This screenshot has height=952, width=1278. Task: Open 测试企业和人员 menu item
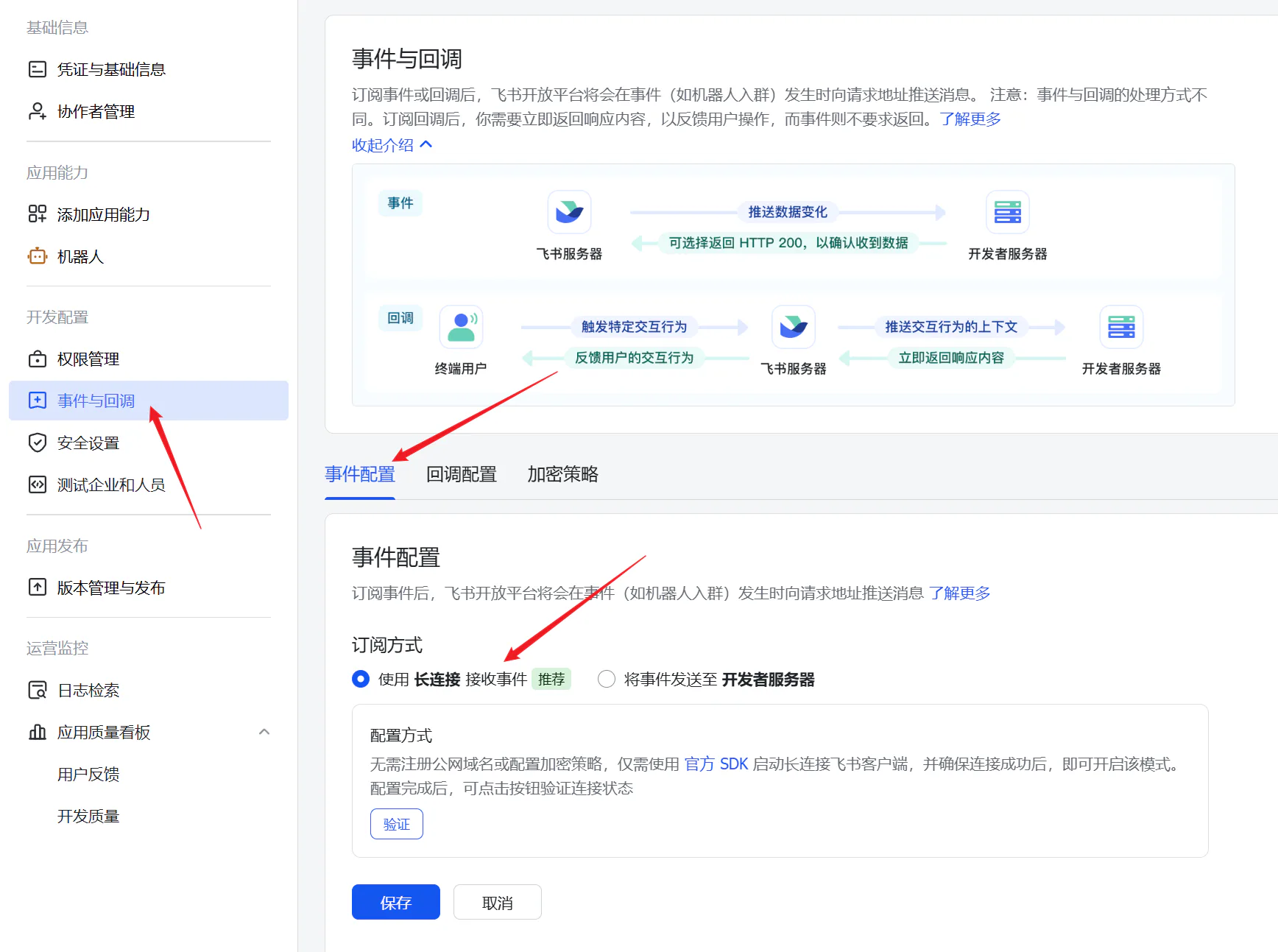(x=149, y=484)
